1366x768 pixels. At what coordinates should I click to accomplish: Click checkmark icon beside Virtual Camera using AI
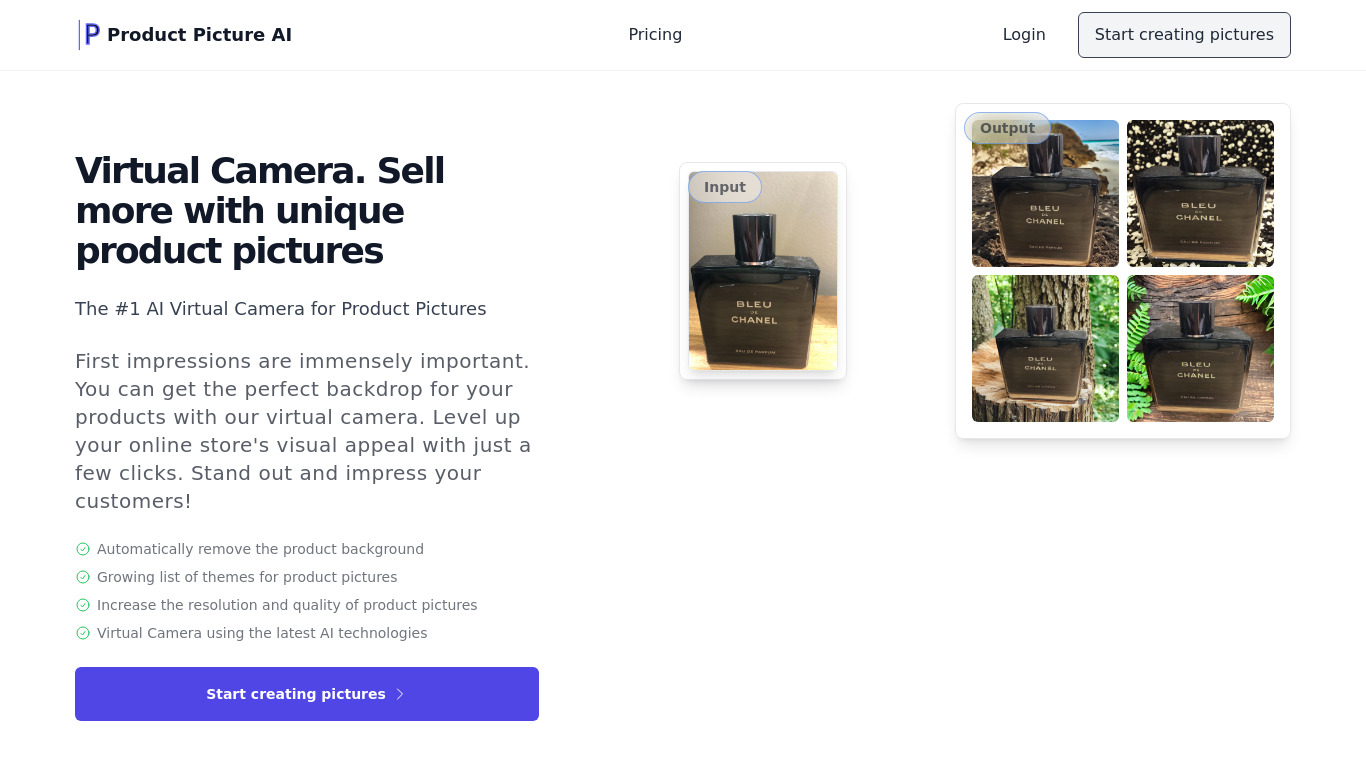83,633
